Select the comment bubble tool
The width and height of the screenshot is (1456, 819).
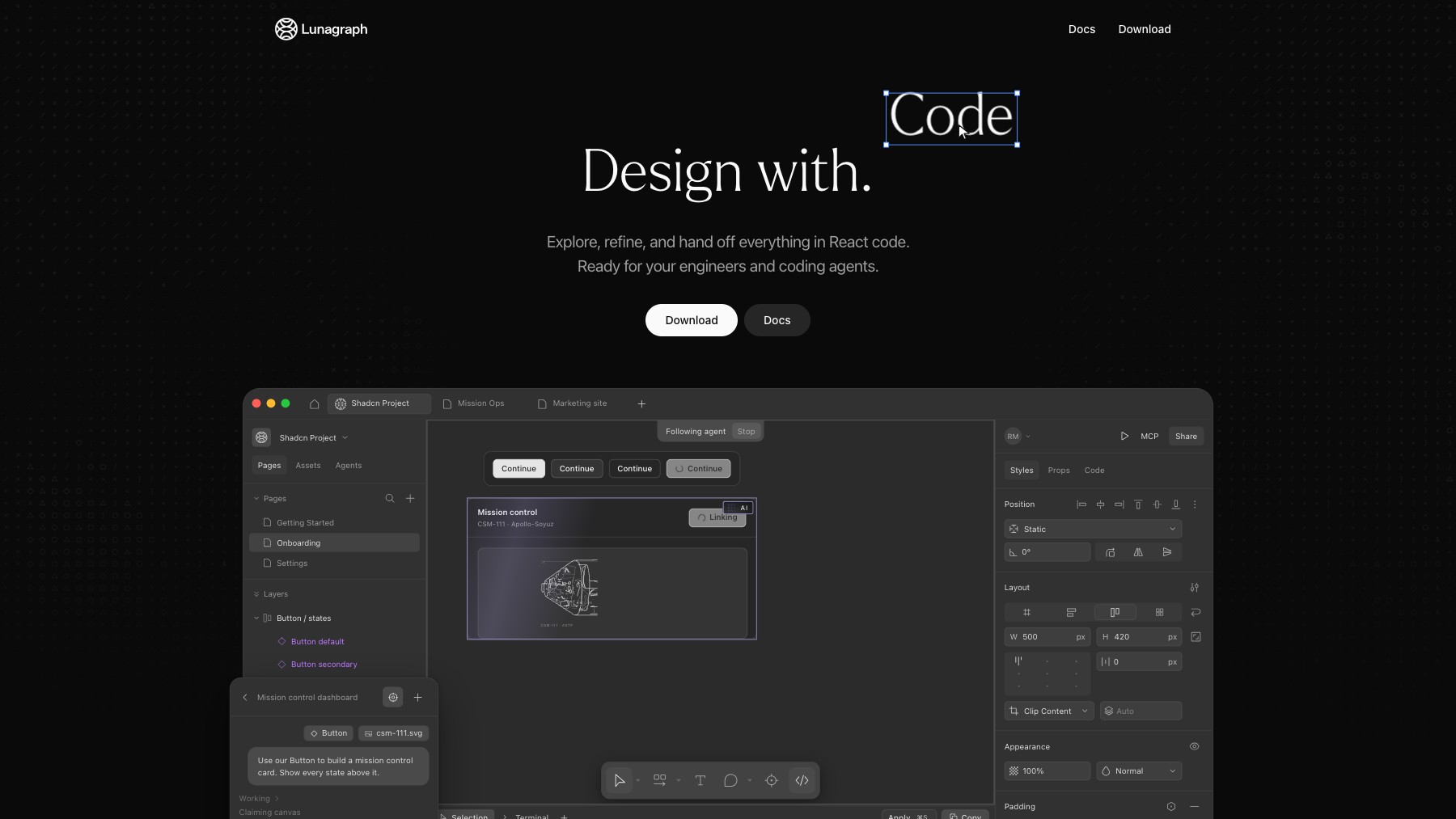[x=730, y=780]
